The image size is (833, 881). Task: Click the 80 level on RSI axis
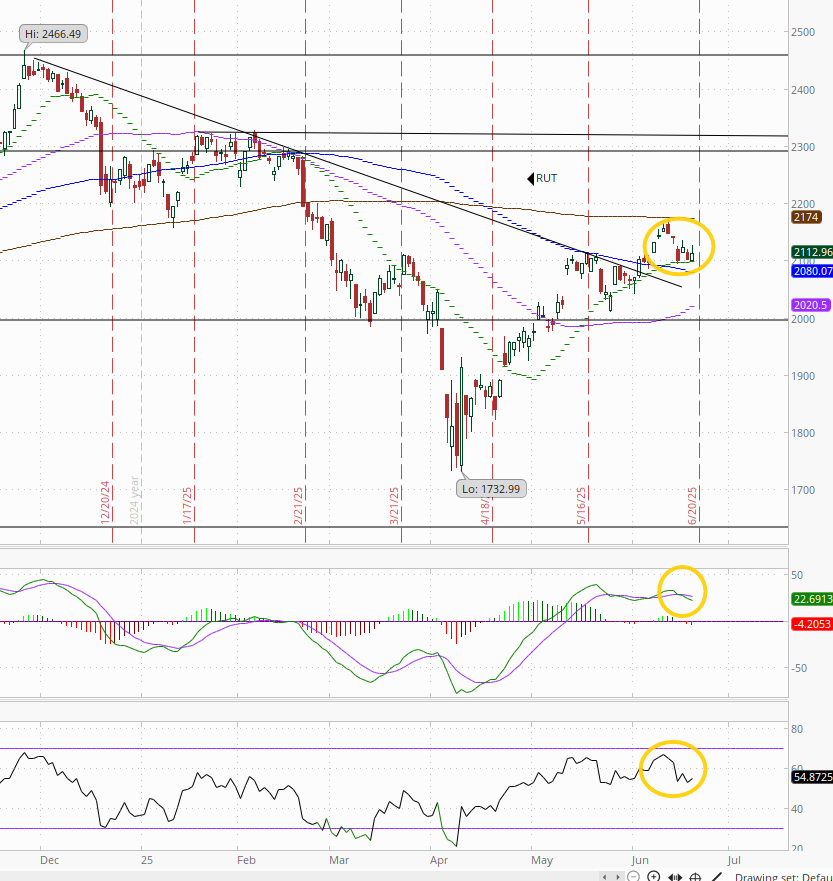click(797, 729)
